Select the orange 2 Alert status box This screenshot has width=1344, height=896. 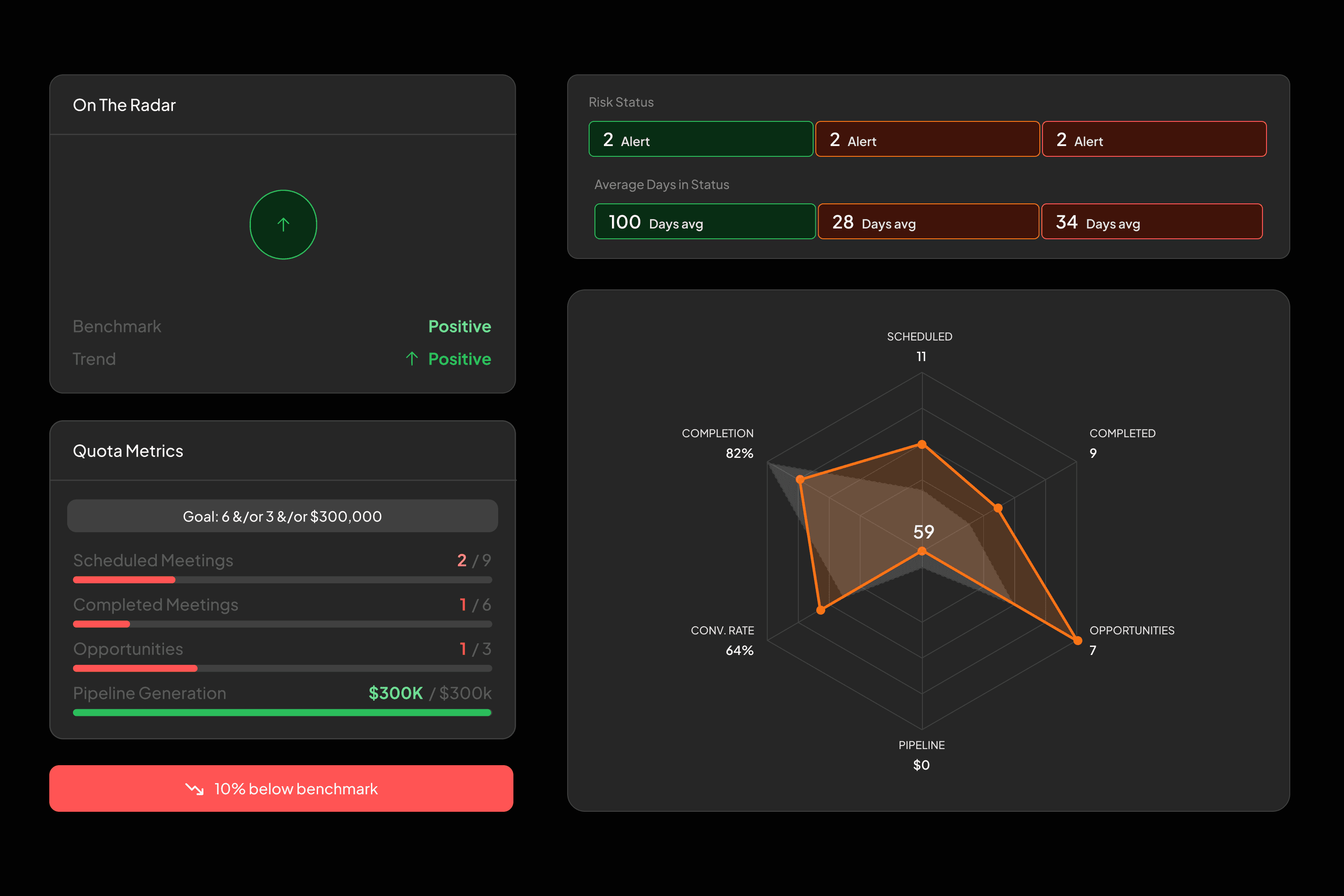pyautogui.click(x=927, y=139)
